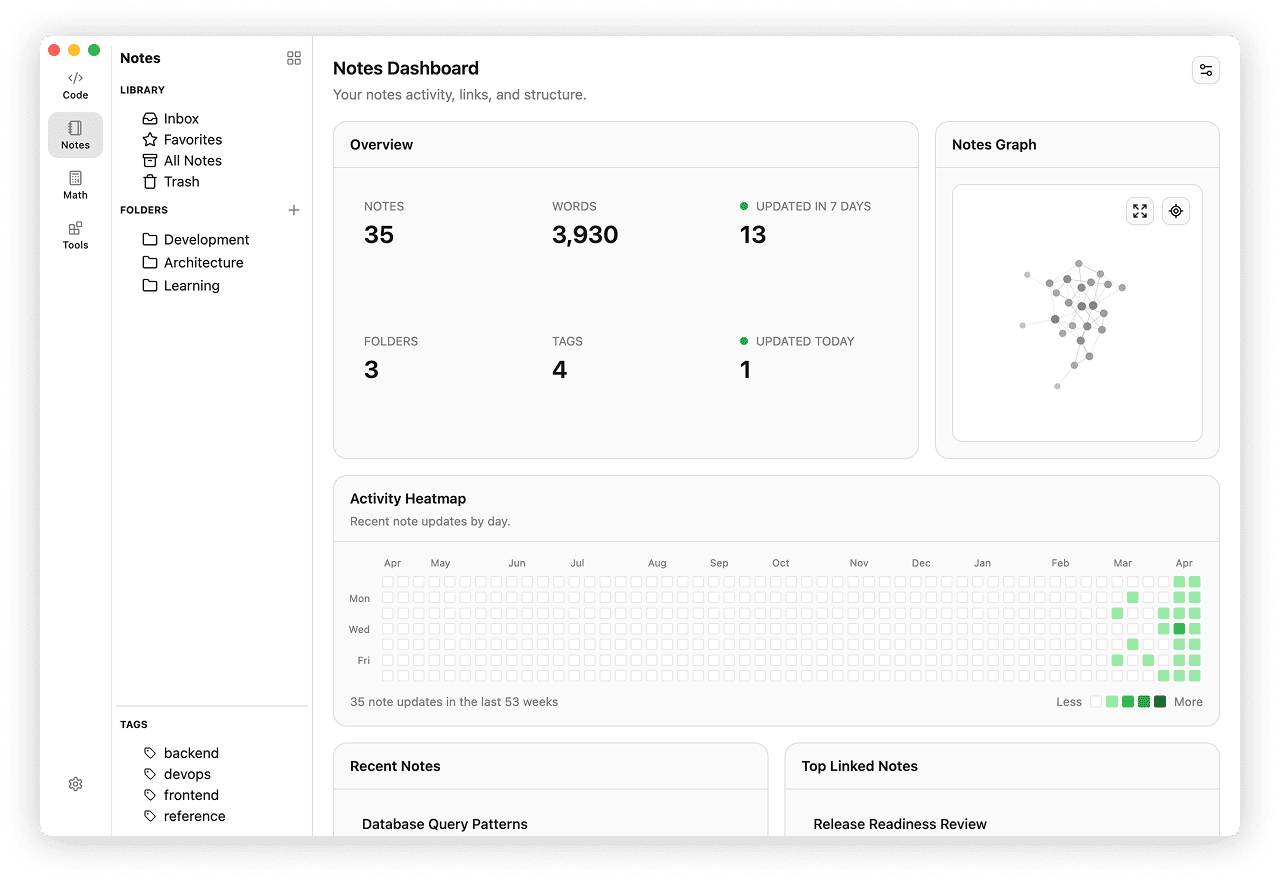Expand the Notes Graph to fullscreen
Screen dimensions: 1280x880
(x=1140, y=211)
